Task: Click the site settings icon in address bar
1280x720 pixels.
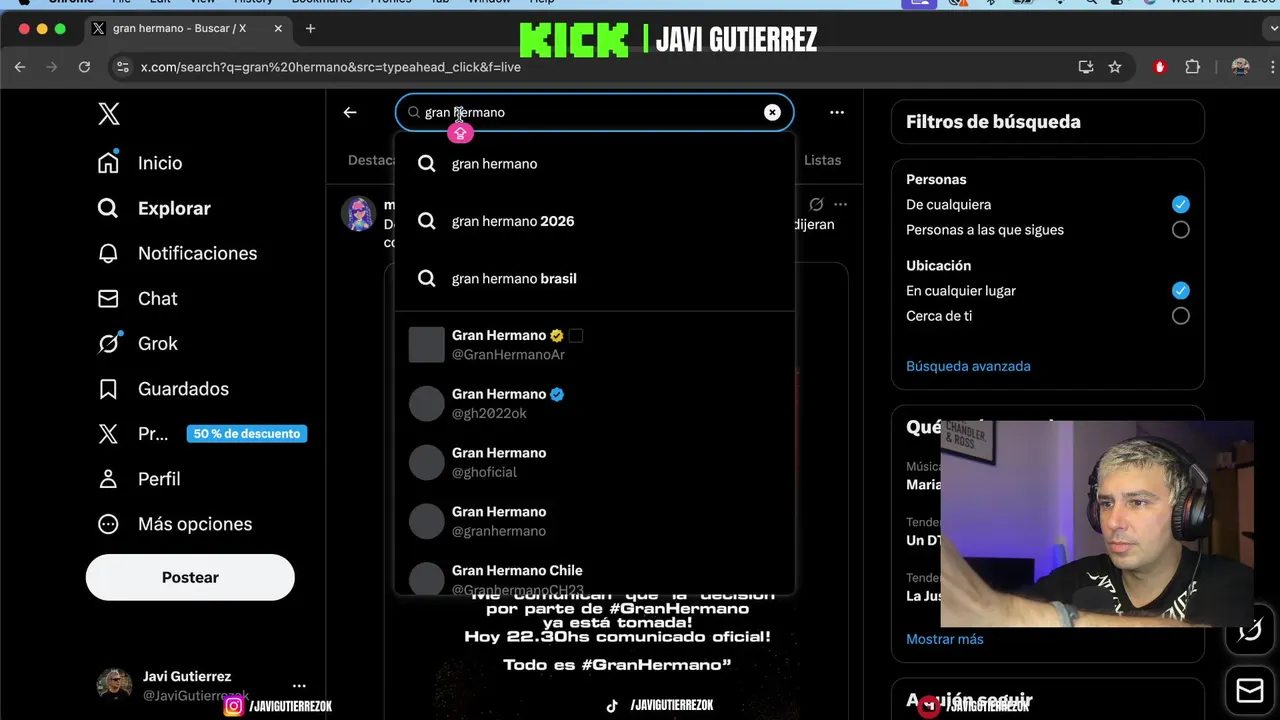Action: [x=123, y=67]
